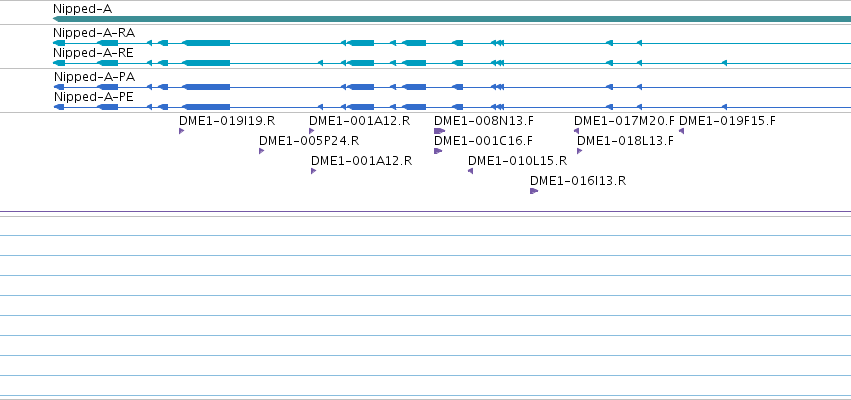Open the DME1-016I13.R label
This screenshot has width=851, height=400.
coord(578,181)
